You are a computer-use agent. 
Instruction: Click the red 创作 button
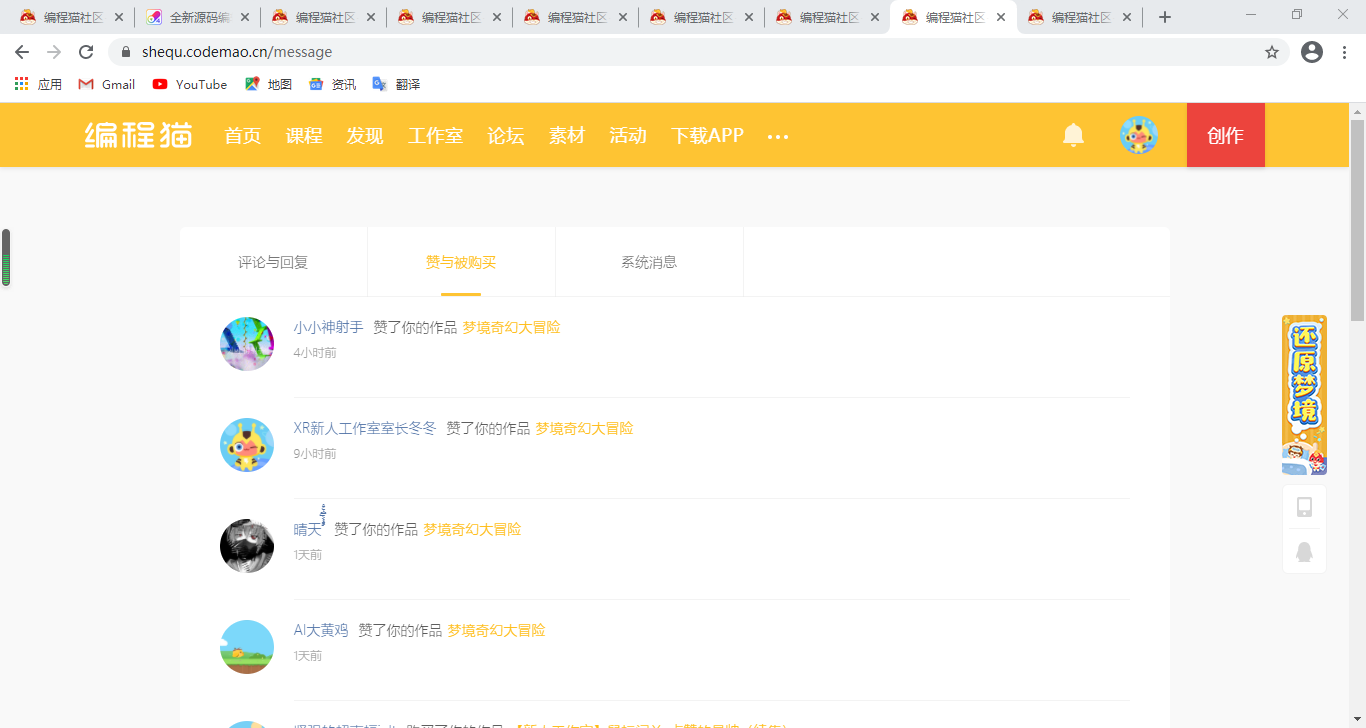point(1226,135)
